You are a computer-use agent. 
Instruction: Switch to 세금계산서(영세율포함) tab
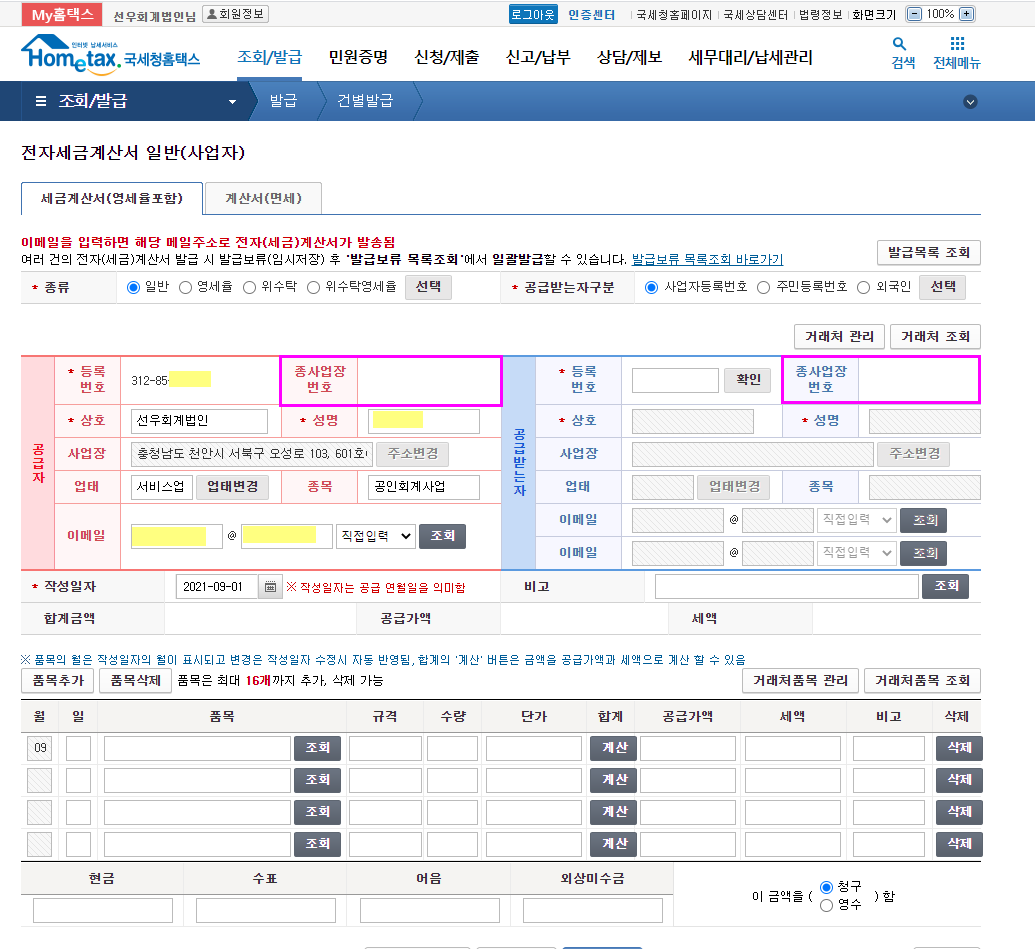click(112, 199)
